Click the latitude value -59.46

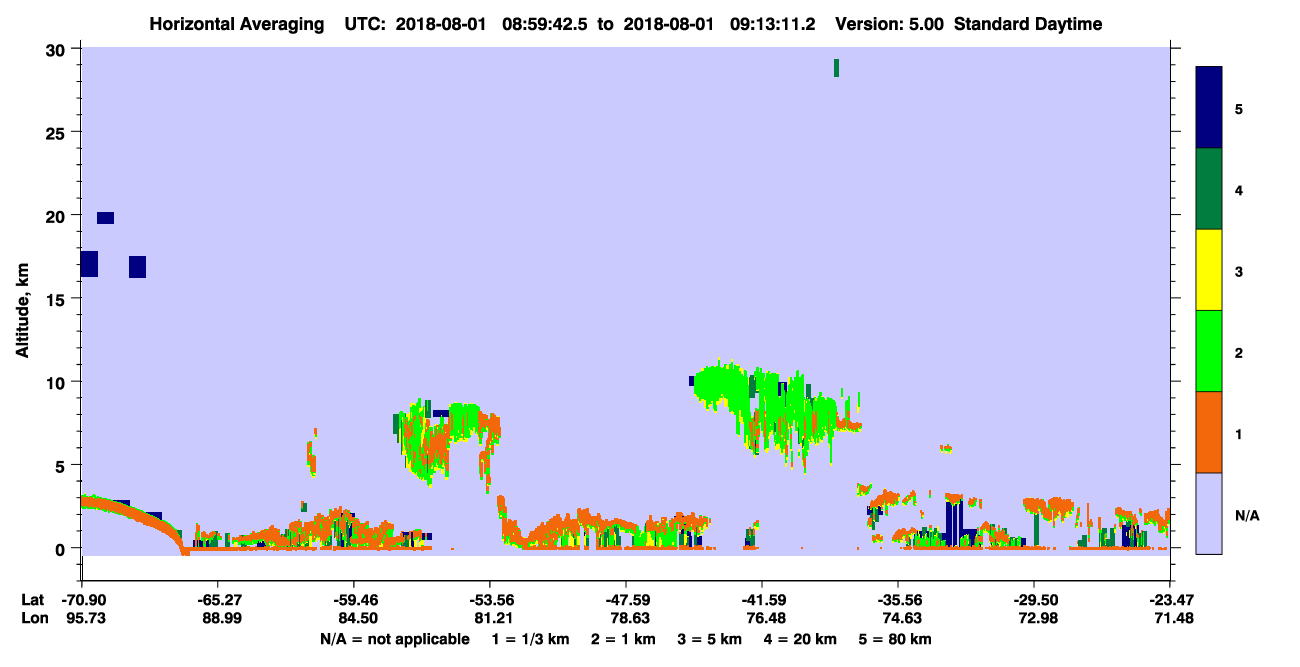[354, 600]
